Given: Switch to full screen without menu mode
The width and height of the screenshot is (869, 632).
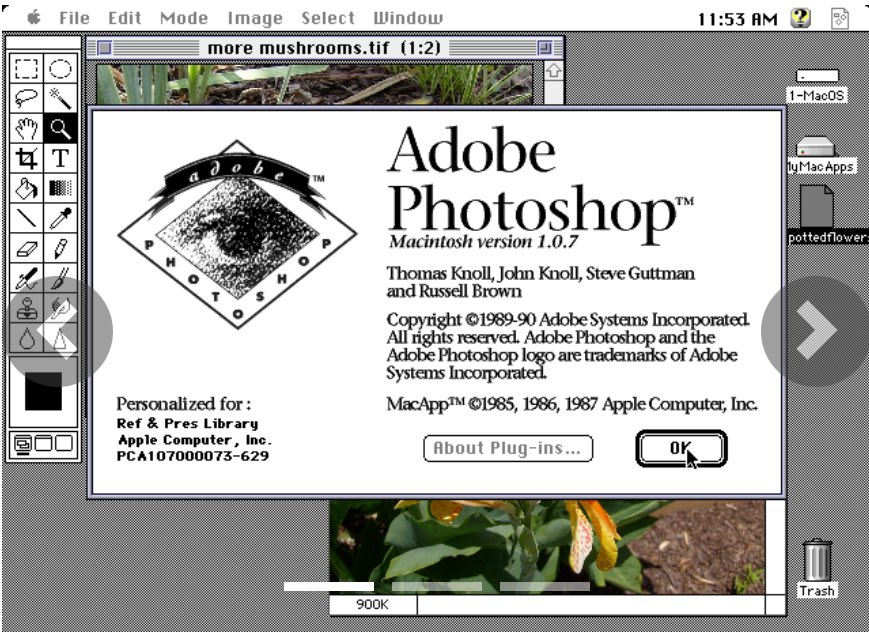Looking at the screenshot, I should click(64, 444).
